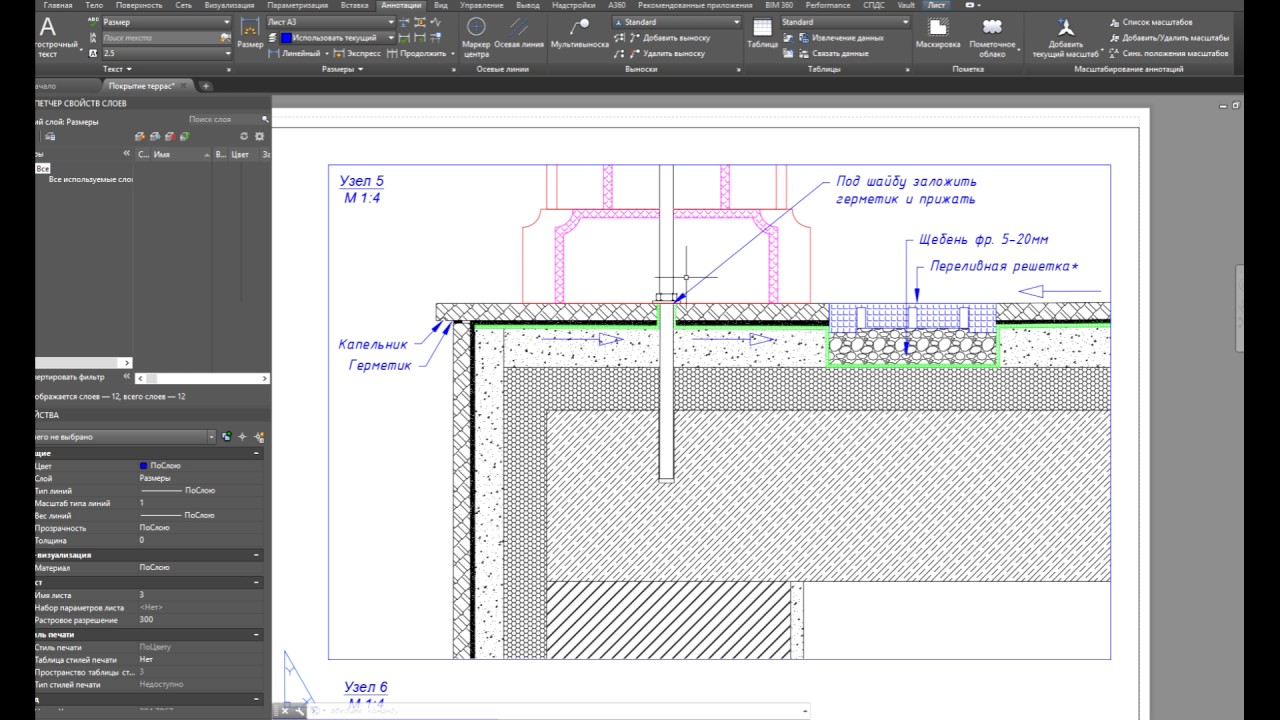This screenshot has height=720, width=1280.
Task: Click in the Поиск текста field
Action: coord(162,38)
